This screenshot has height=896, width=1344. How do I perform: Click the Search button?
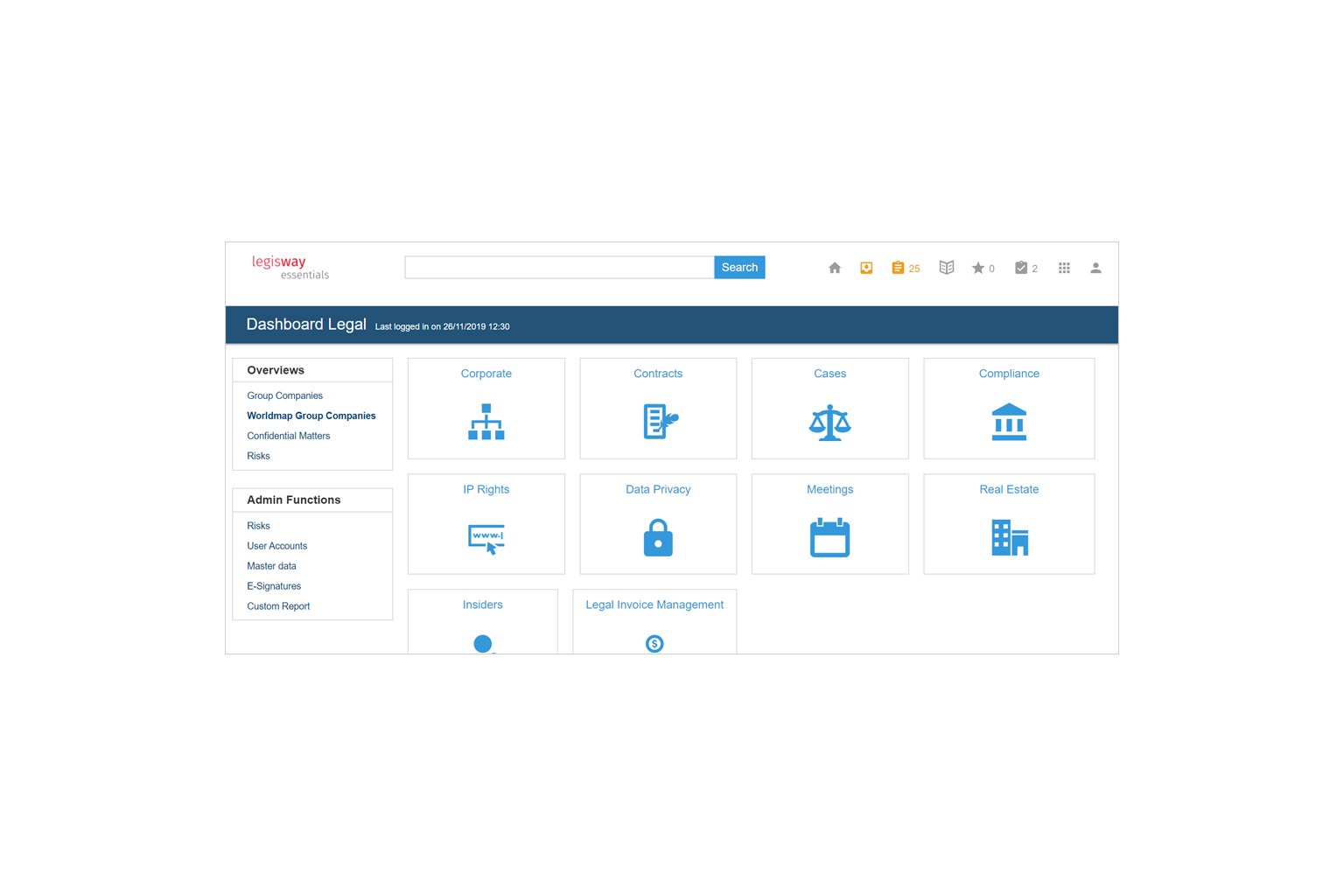739,268
